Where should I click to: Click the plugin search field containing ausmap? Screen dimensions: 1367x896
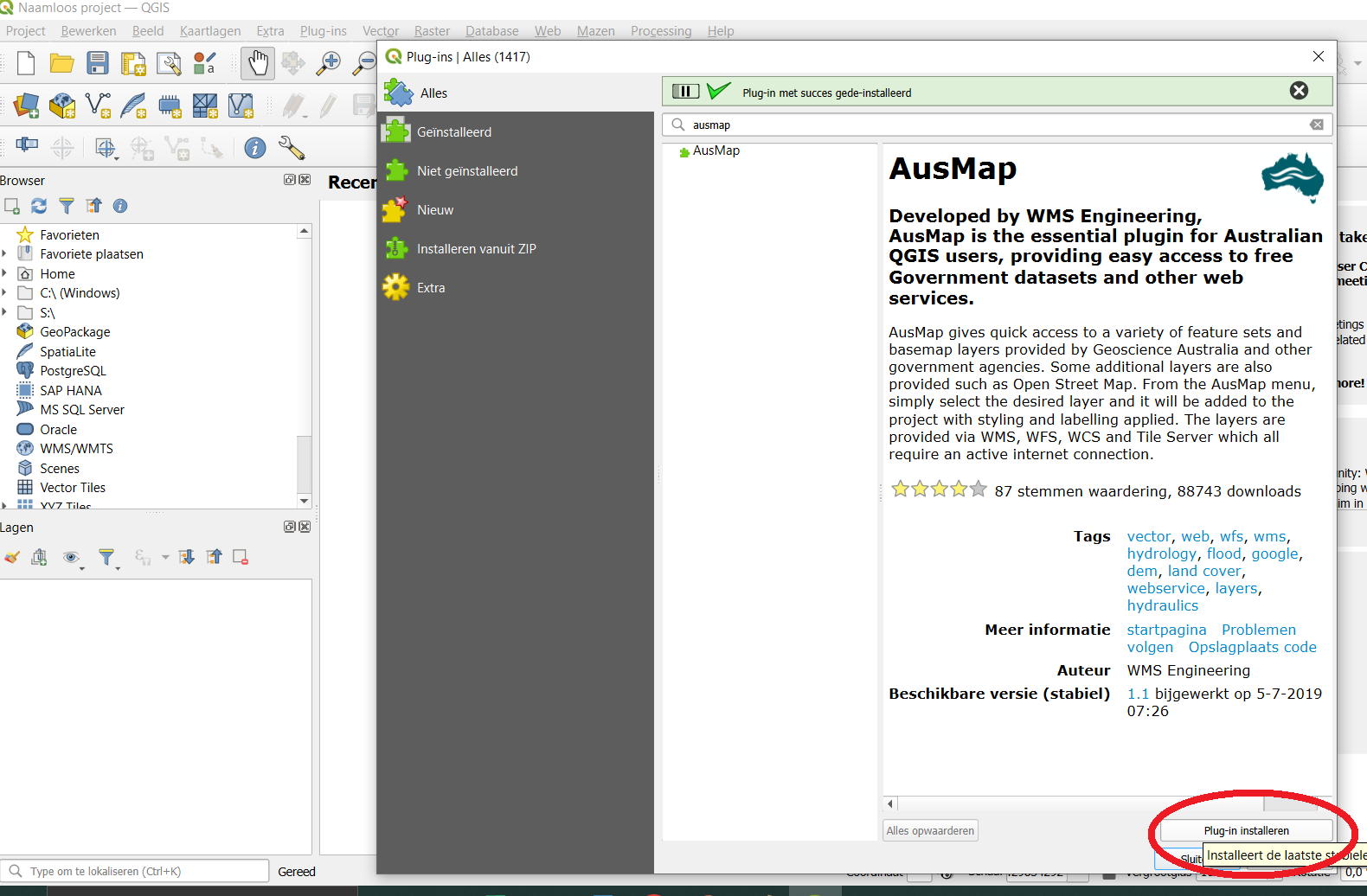[995, 125]
